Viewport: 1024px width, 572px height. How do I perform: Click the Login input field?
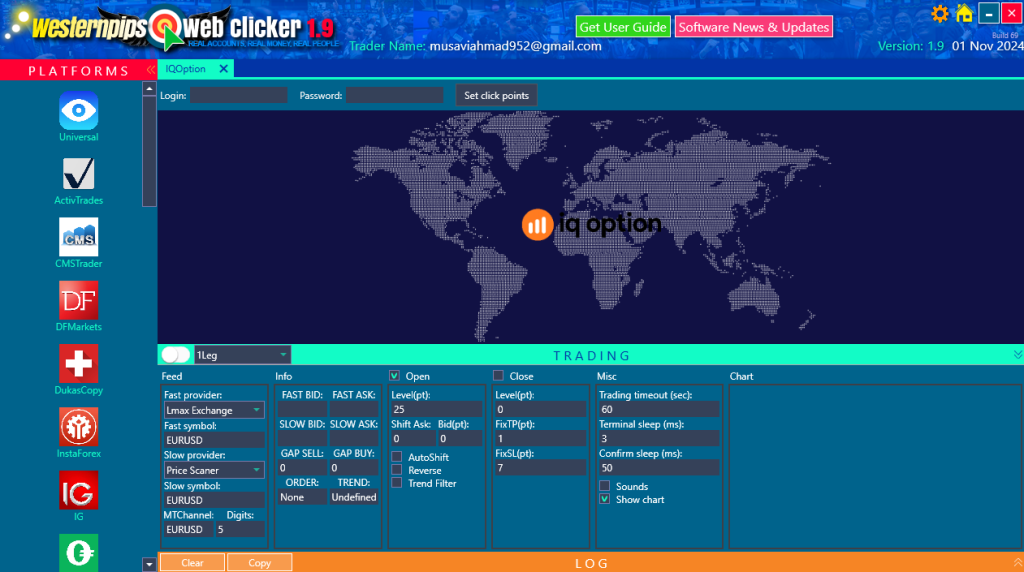pos(238,95)
